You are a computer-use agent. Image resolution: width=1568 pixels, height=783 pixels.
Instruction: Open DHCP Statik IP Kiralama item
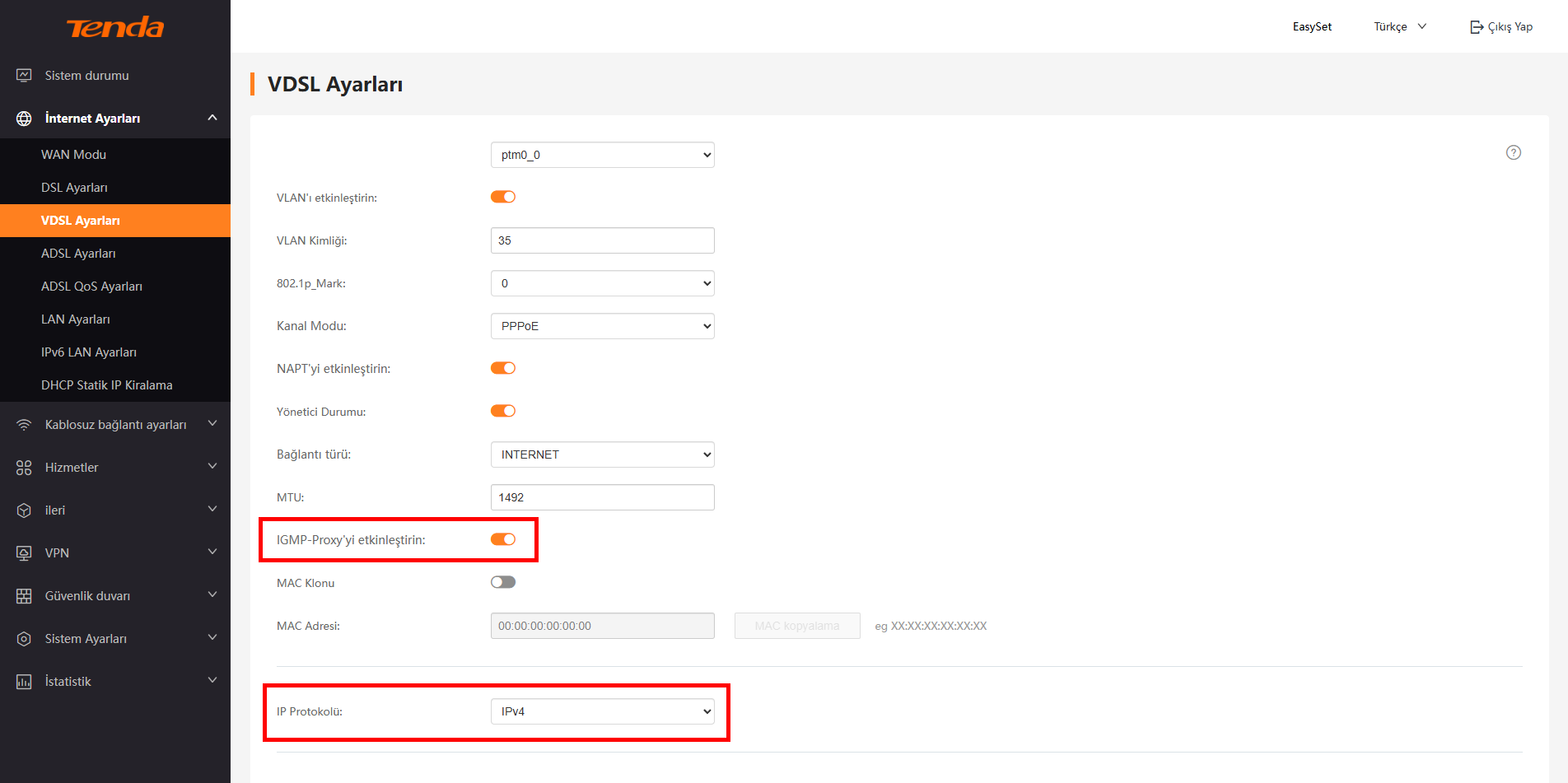(x=115, y=385)
